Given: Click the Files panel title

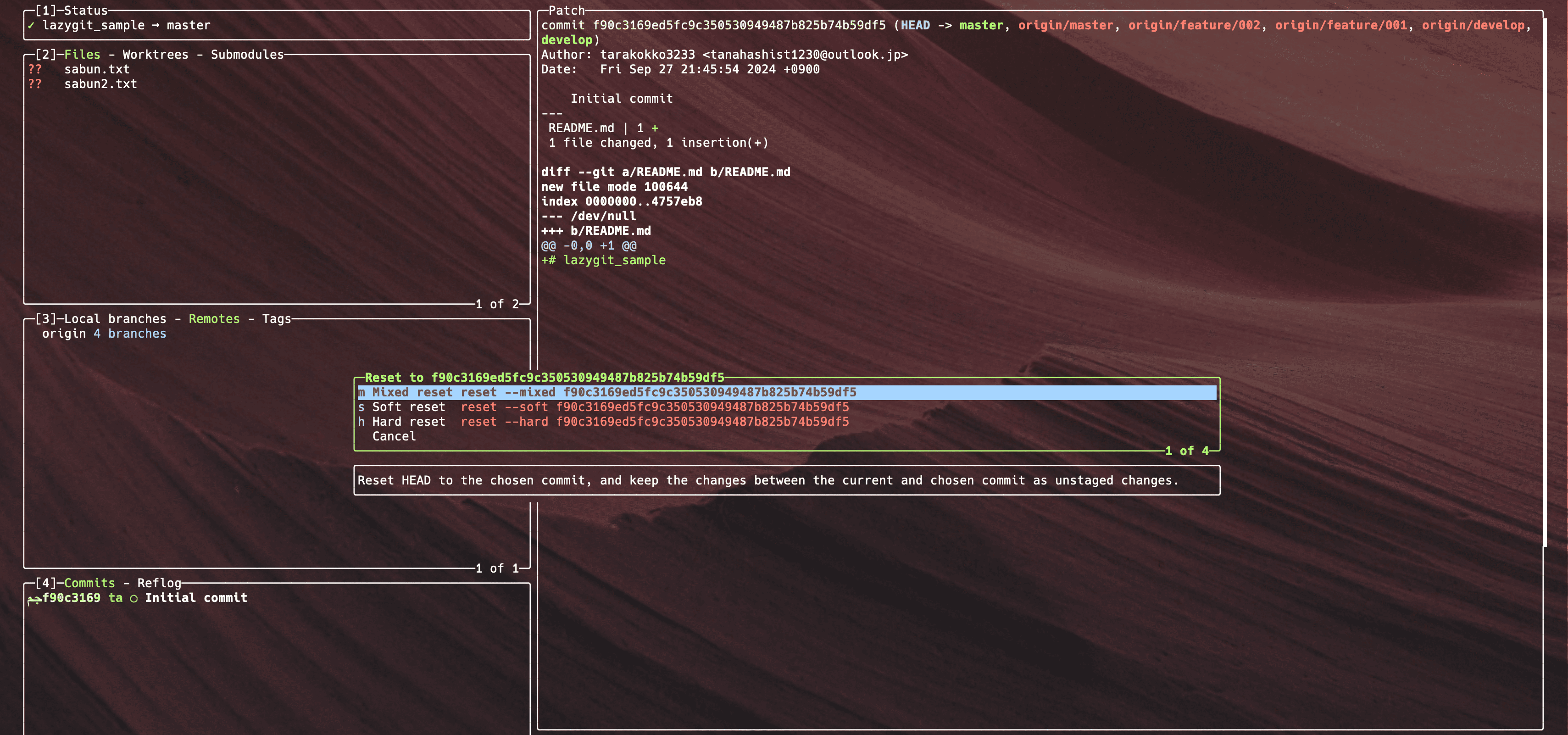Looking at the screenshot, I should (x=82, y=54).
